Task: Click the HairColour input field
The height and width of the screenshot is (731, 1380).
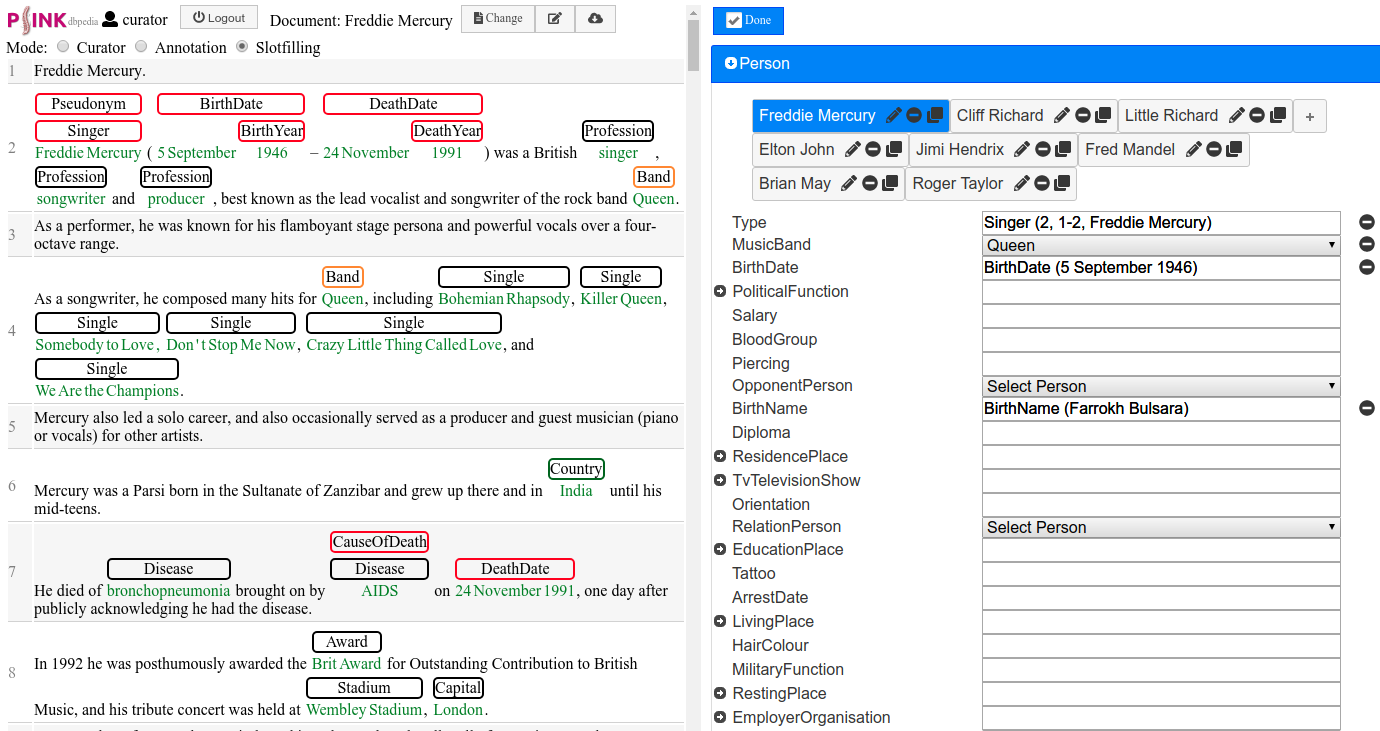Action: pos(1161,646)
